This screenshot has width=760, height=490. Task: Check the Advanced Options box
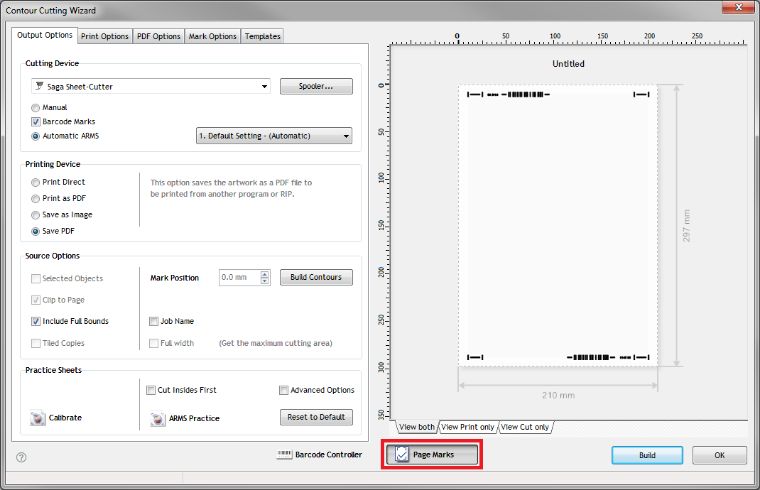[x=285, y=390]
